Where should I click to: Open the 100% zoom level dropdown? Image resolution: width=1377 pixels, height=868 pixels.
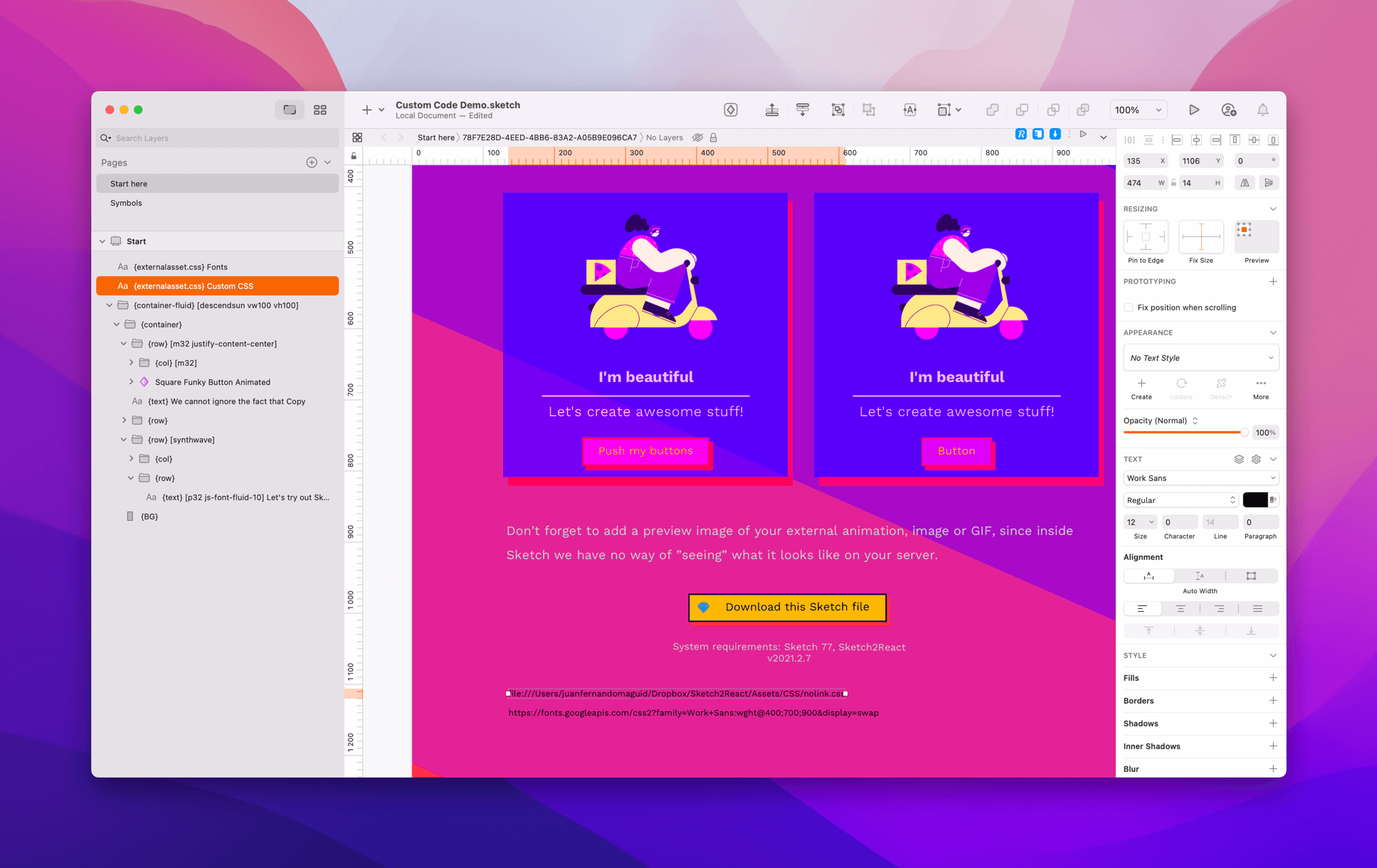click(1137, 110)
